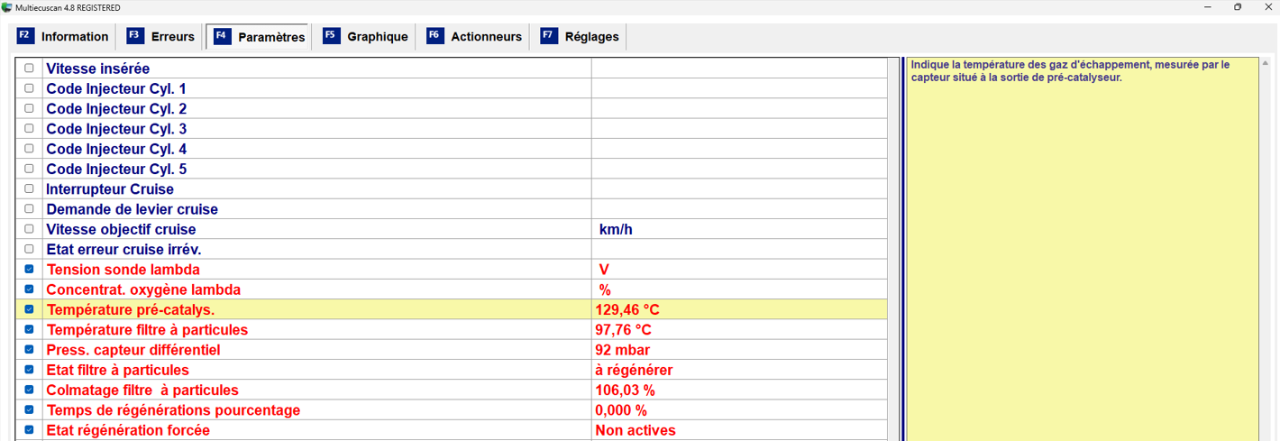The width and height of the screenshot is (1280, 441).
Task: Click the Press. capteur différentiel value 92 mbar
Action: 622,350
